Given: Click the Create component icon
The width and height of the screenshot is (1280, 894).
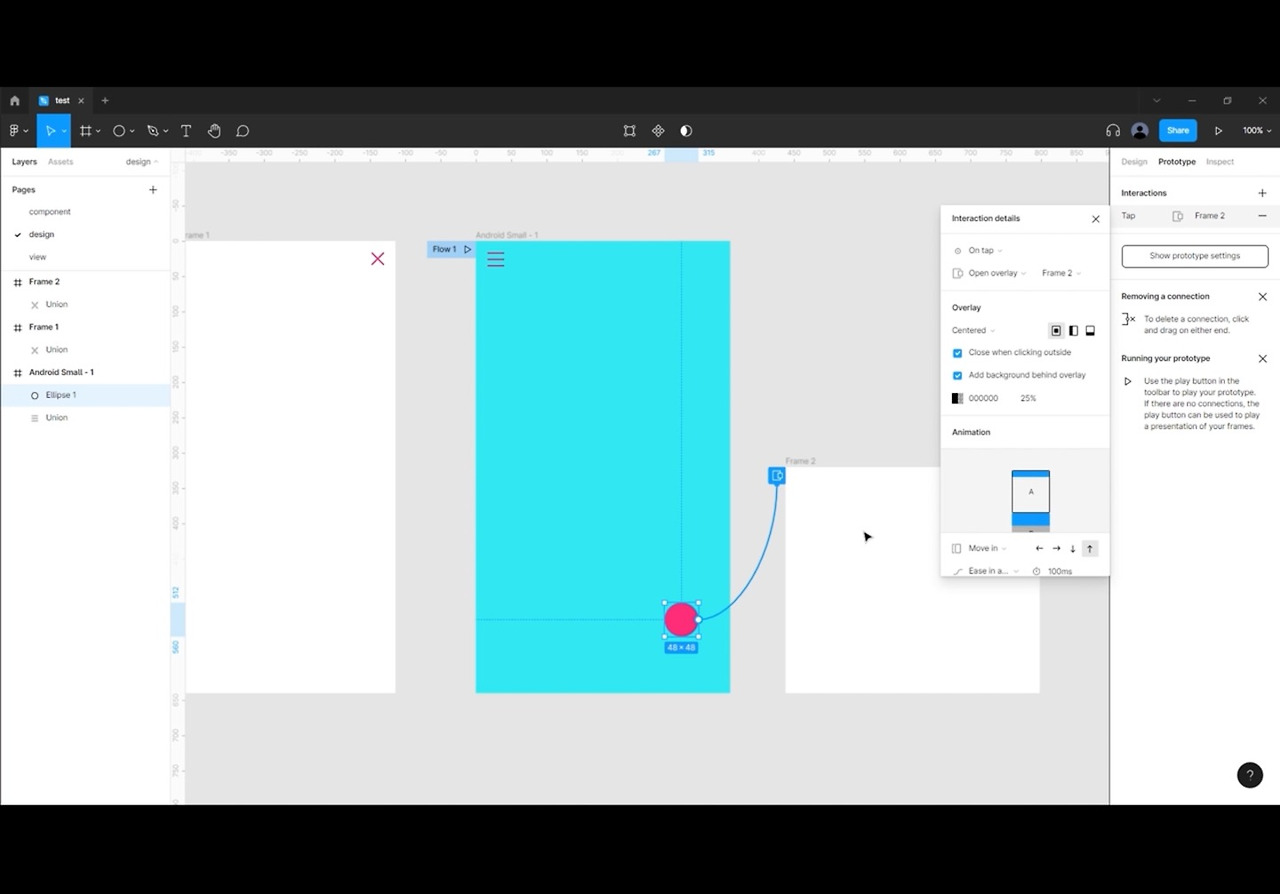Looking at the screenshot, I should [x=658, y=131].
